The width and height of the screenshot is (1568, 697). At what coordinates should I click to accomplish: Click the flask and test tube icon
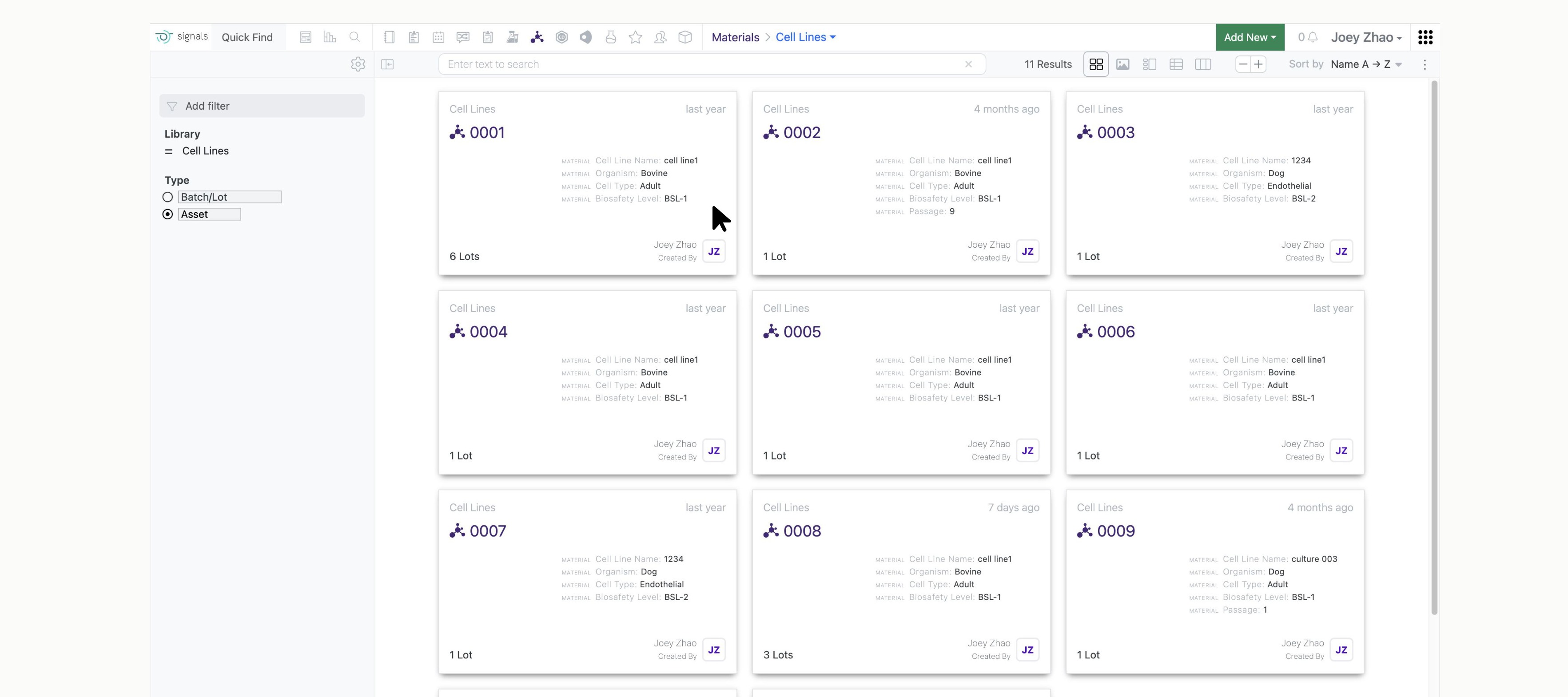[x=513, y=37]
